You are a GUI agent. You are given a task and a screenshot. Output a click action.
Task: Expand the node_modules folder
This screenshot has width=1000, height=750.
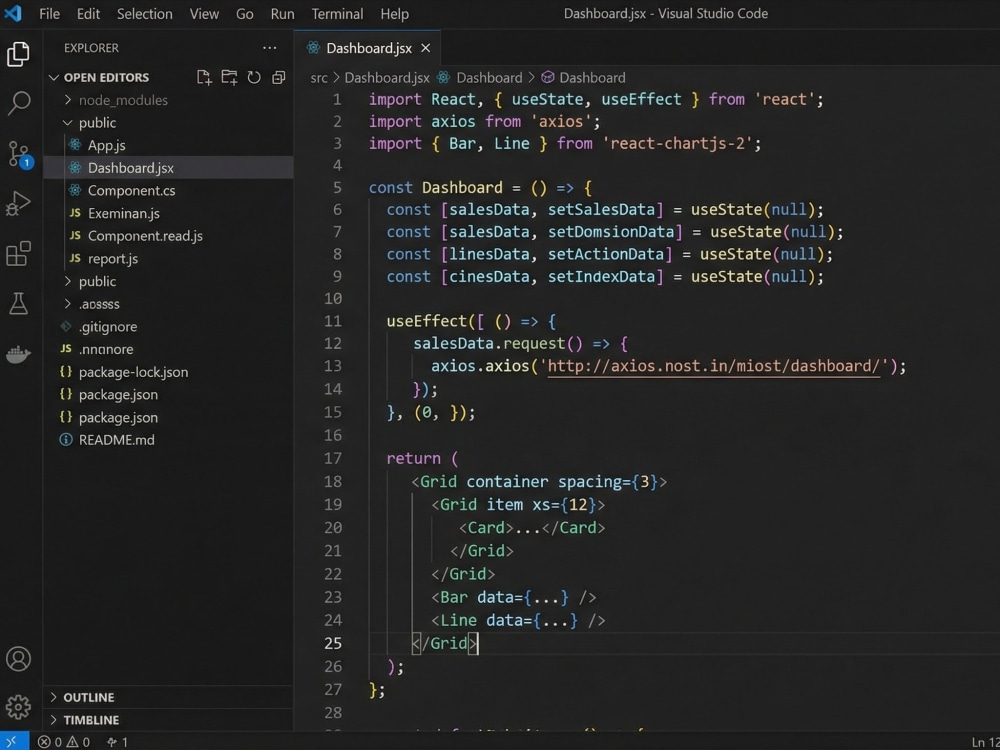point(68,100)
